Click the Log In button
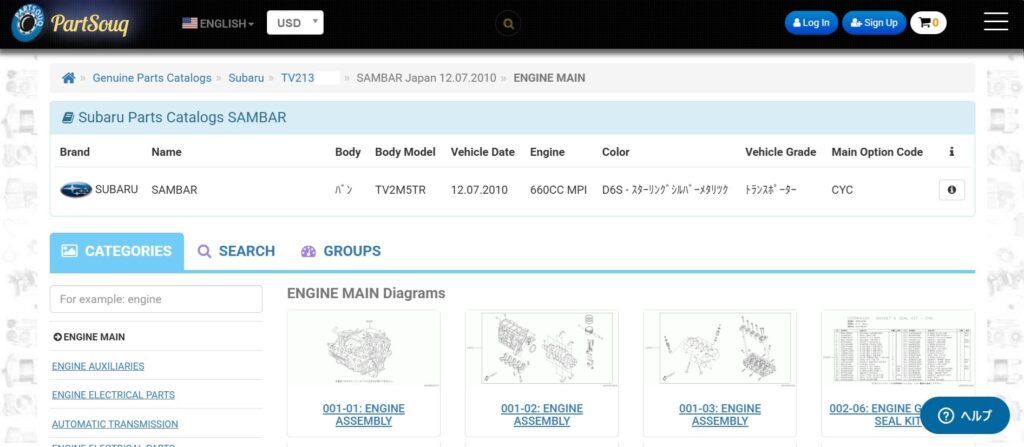The width and height of the screenshot is (1024, 447). 810,23
